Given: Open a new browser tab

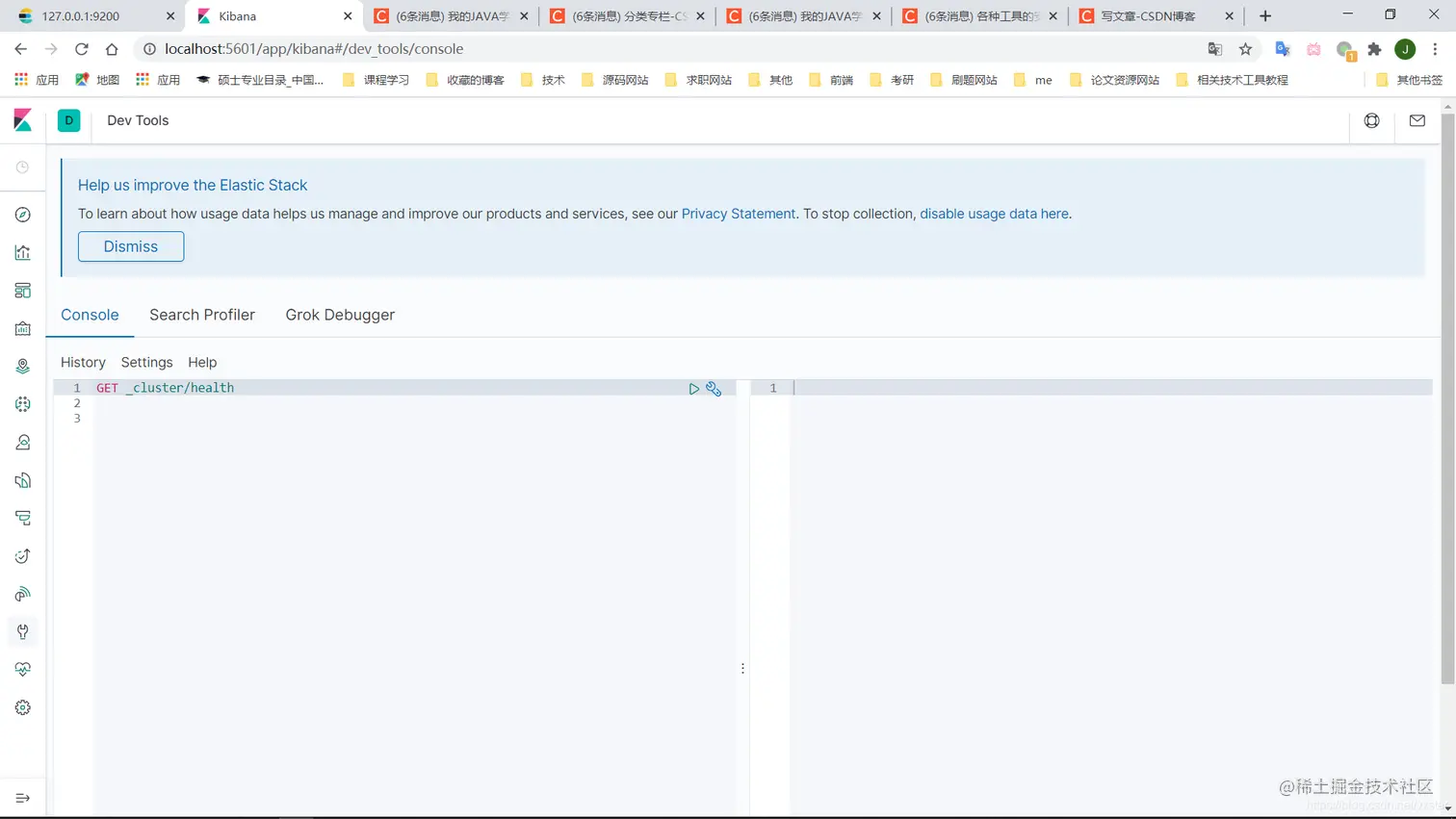Looking at the screenshot, I should coord(1265,16).
